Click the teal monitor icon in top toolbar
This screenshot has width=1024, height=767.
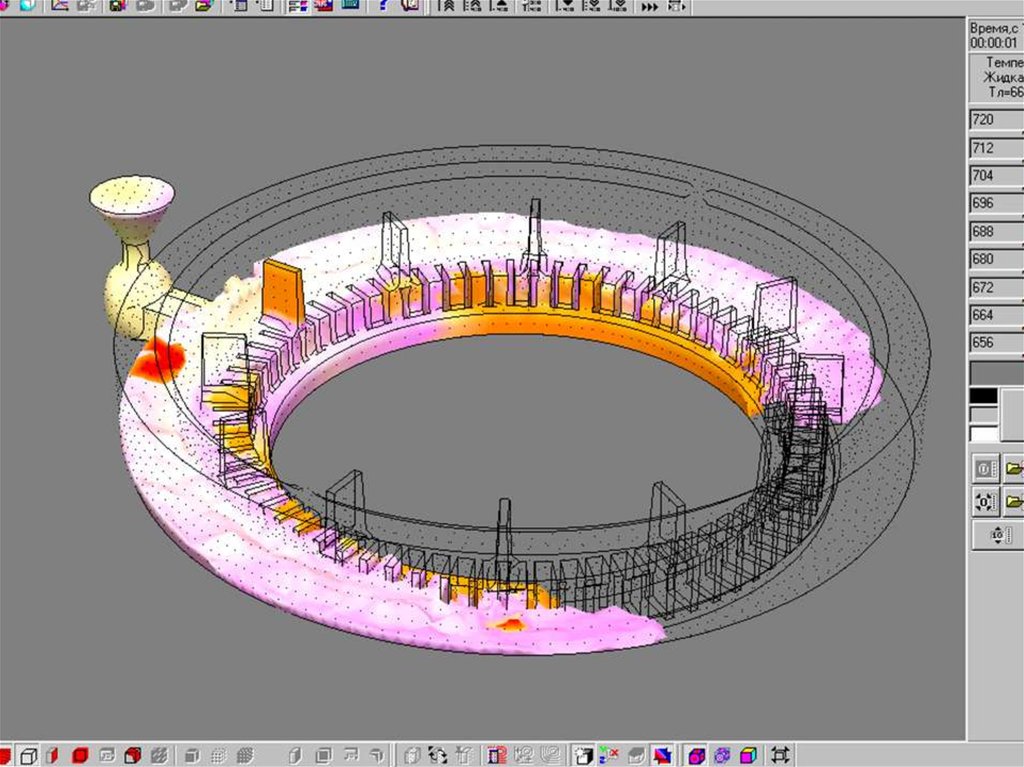[x=350, y=5]
